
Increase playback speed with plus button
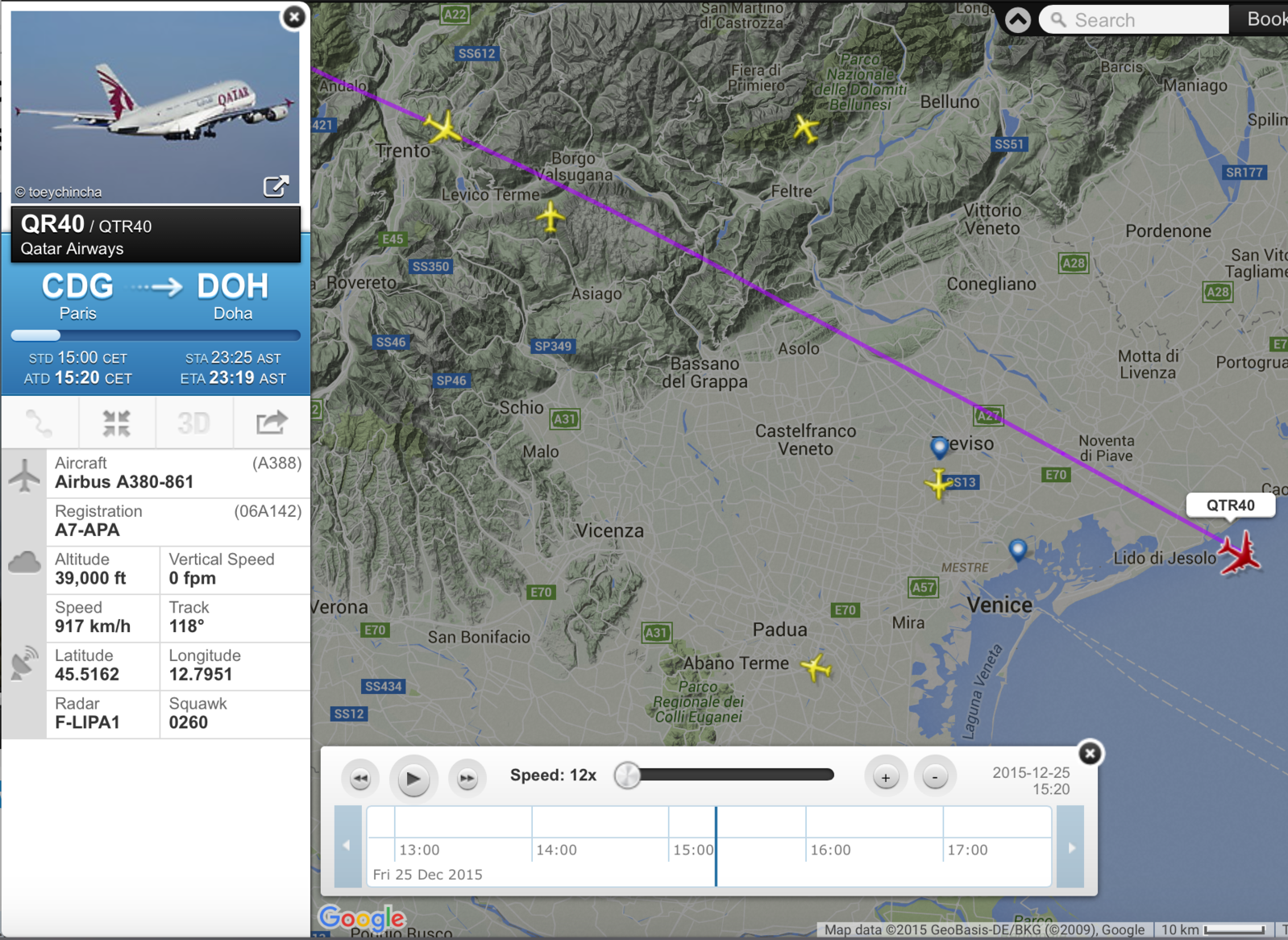[886, 777]
